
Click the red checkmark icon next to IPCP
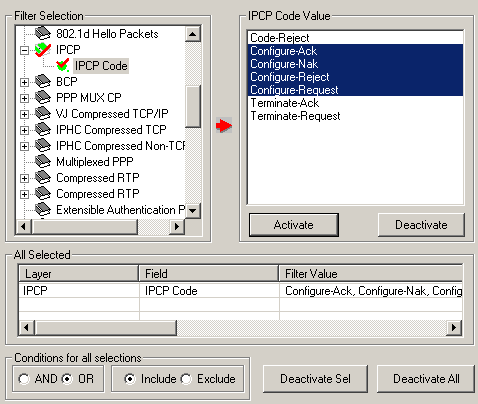(43, 50)
